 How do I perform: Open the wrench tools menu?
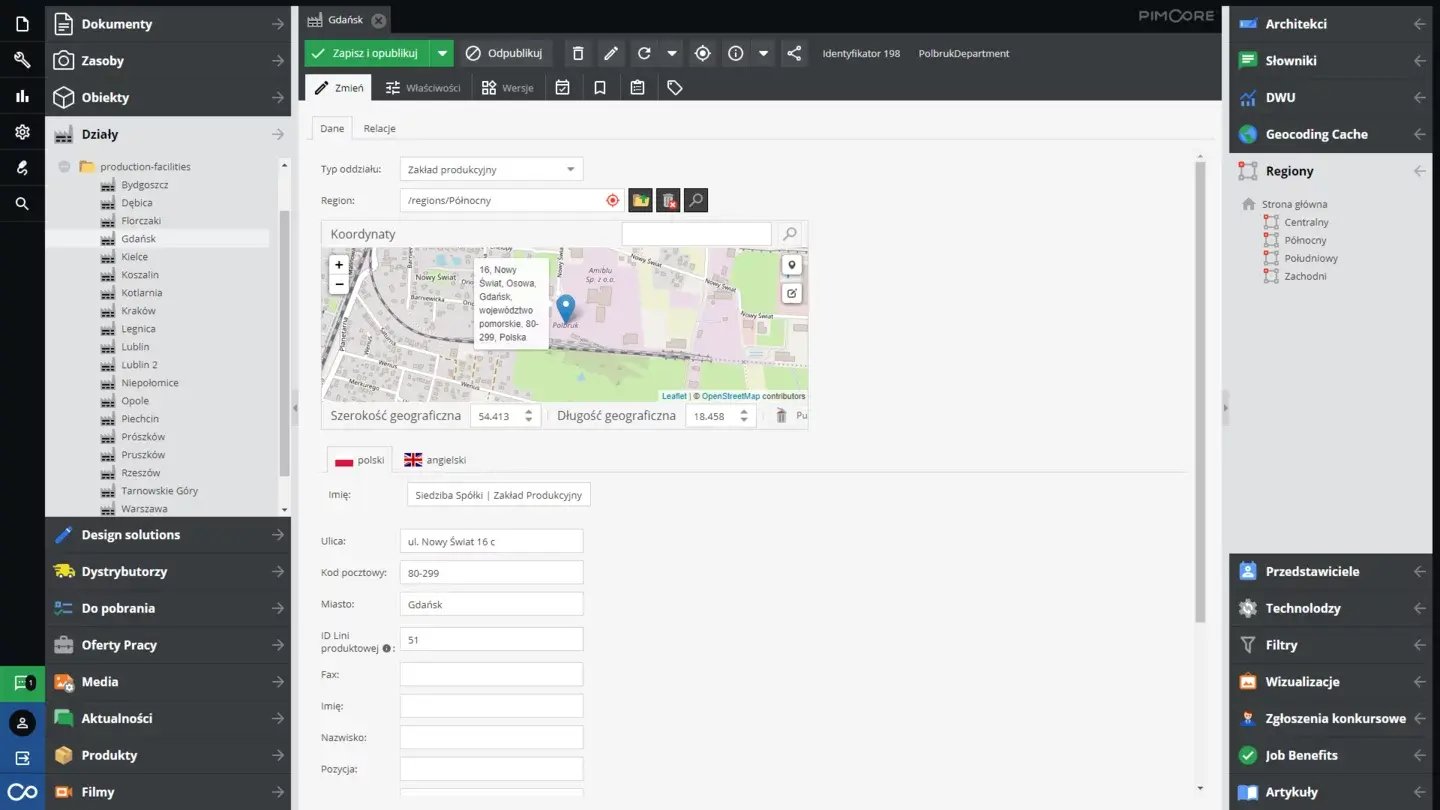[x=22, y=60]
